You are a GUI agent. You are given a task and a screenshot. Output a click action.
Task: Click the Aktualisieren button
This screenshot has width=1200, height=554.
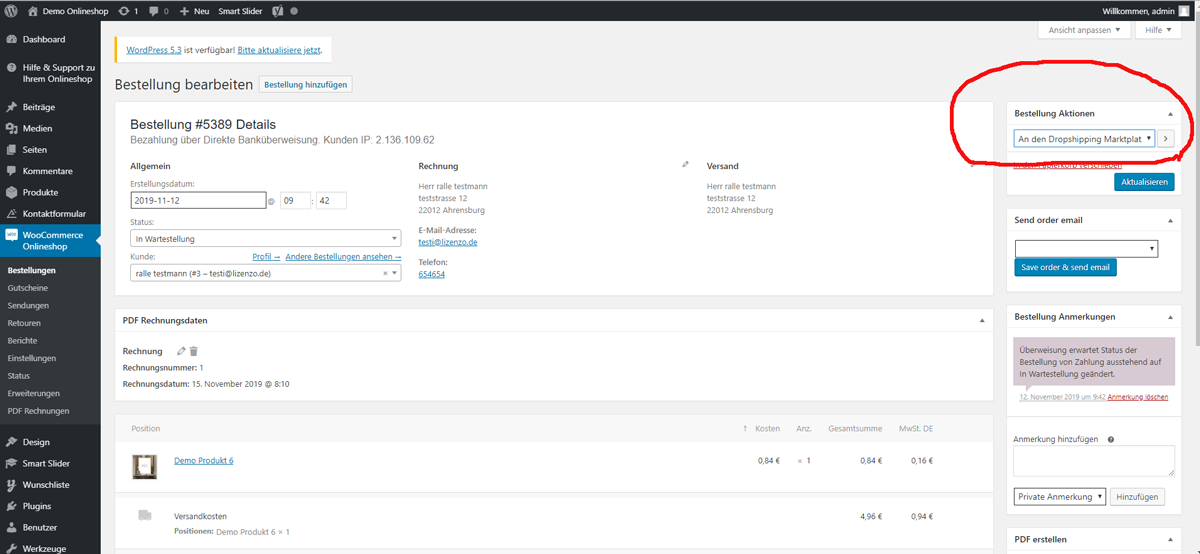coord(1143,182)
